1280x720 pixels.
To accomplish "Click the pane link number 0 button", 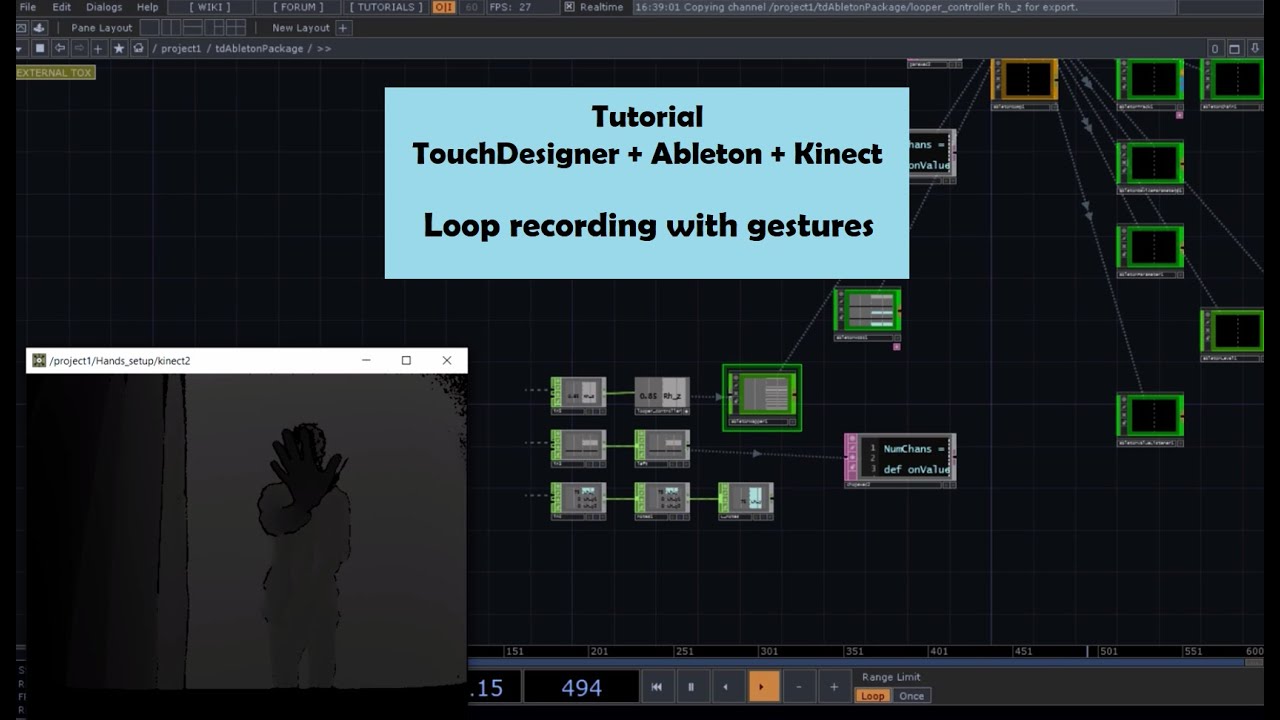I will click(1215, 48).
